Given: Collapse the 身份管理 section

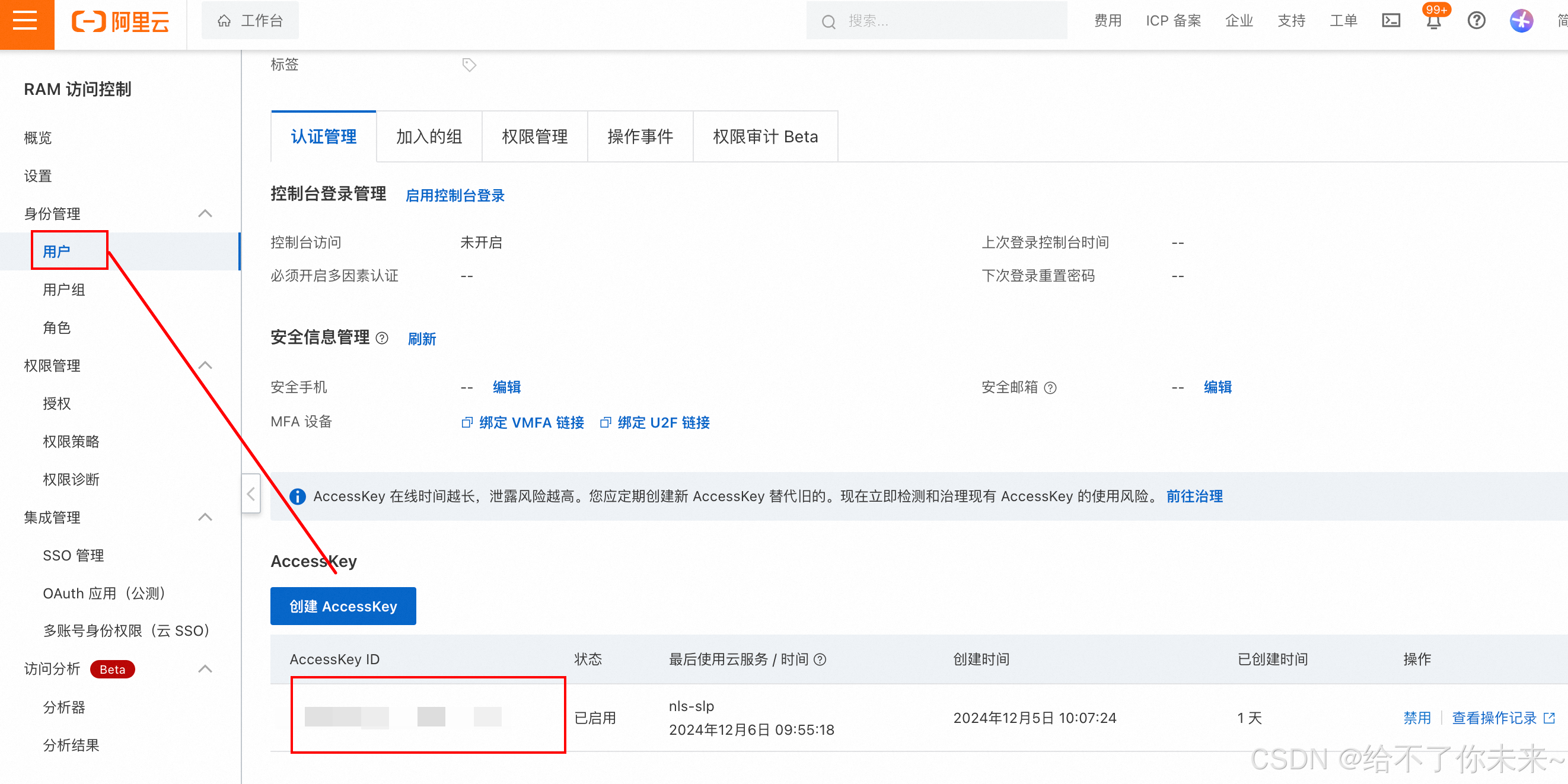Looking at the screenshot, I should click(x=205, y=213).
